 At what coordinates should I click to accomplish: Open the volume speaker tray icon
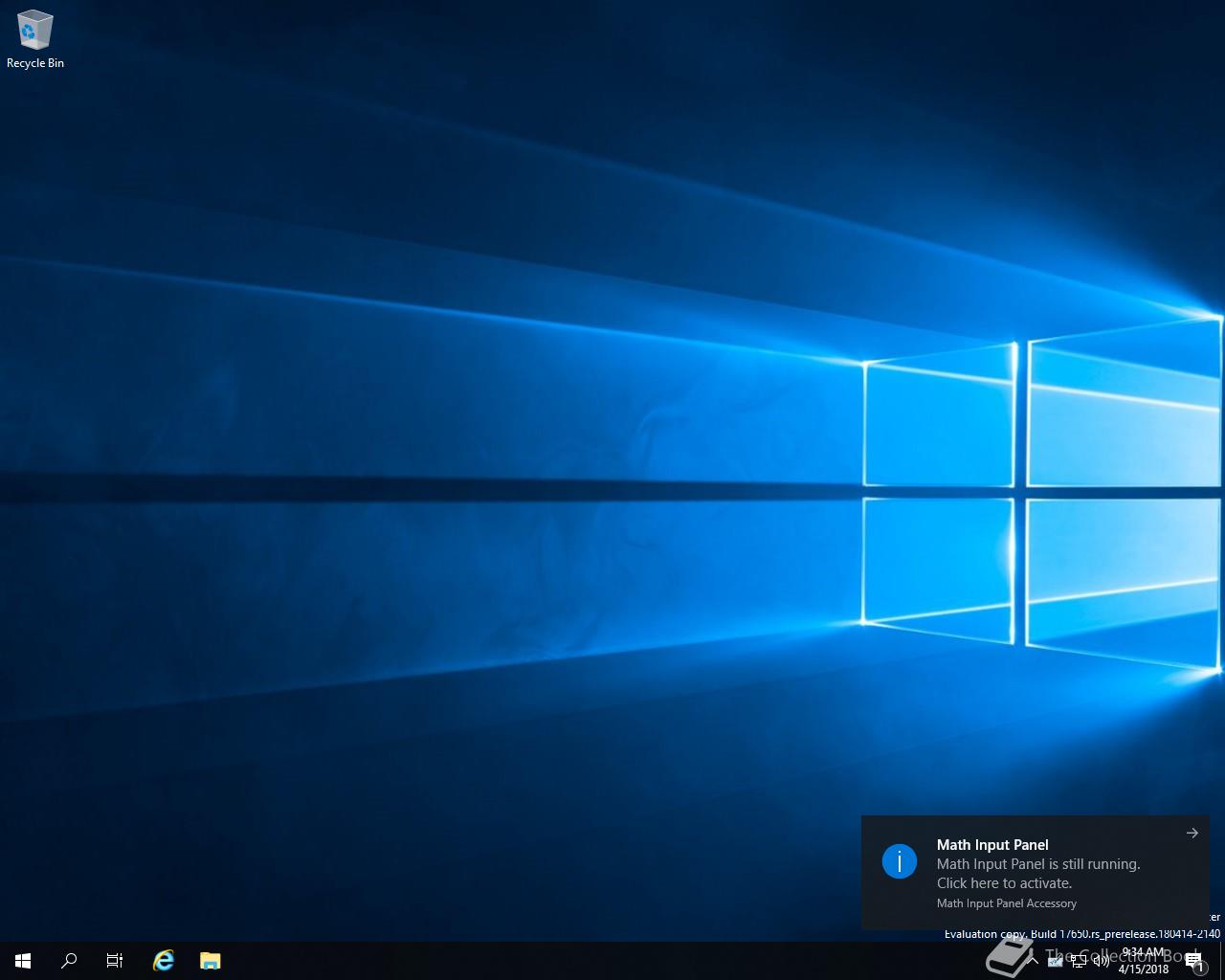[1101, 961]
